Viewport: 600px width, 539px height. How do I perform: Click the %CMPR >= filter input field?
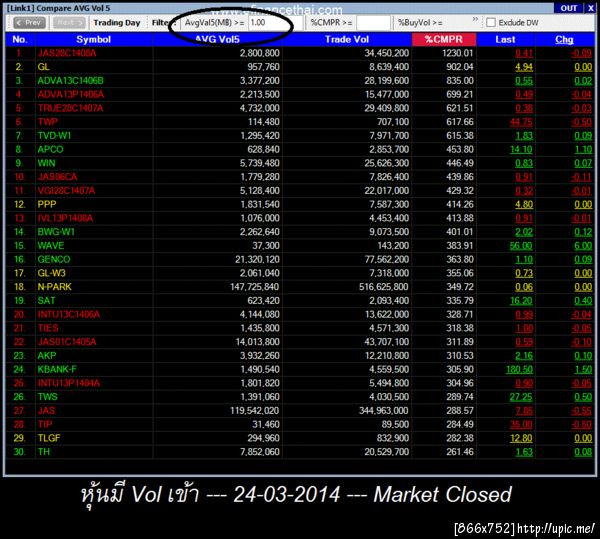373,23
